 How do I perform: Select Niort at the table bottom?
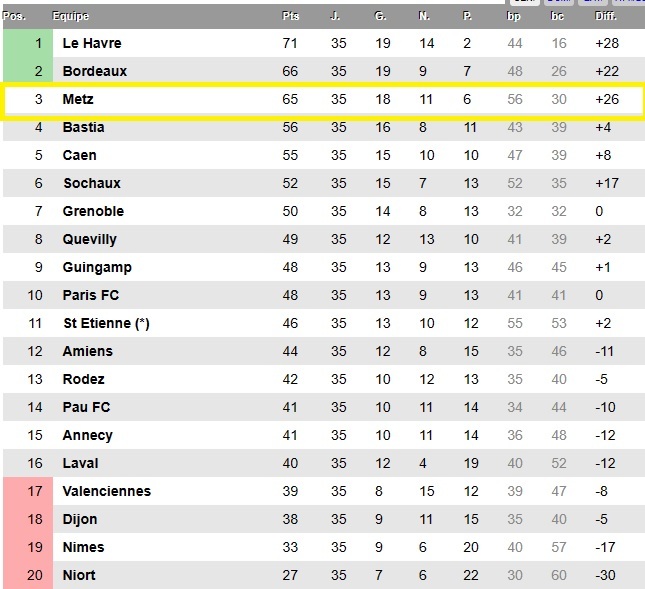point(80,576)
